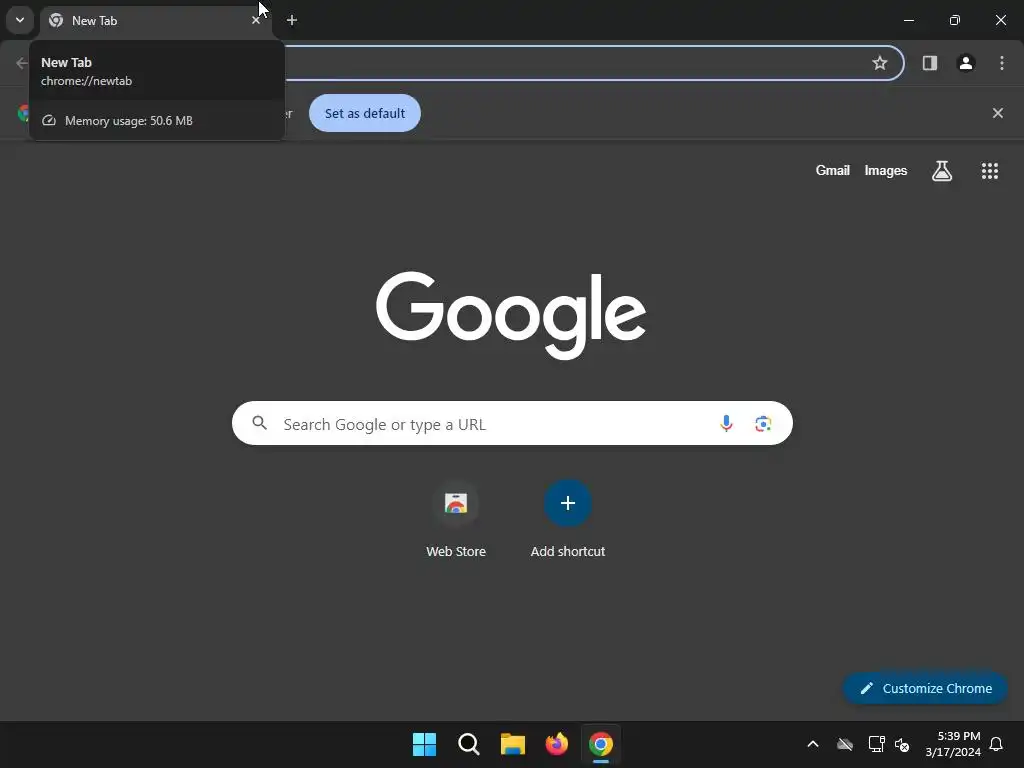Click the Add shortcut button

(x=568, y=520)
